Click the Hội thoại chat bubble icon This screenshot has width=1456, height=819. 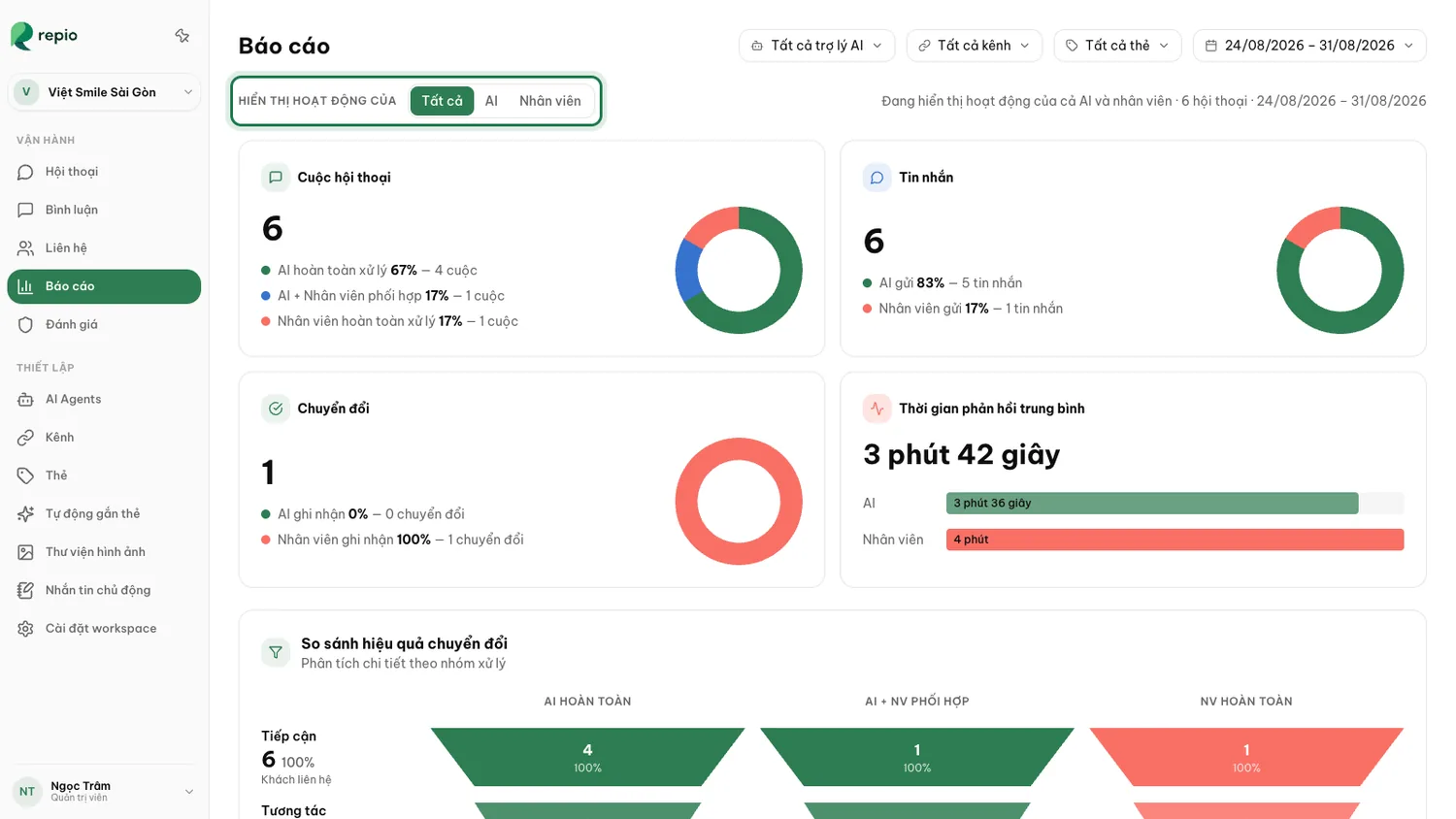coord(25,172)
